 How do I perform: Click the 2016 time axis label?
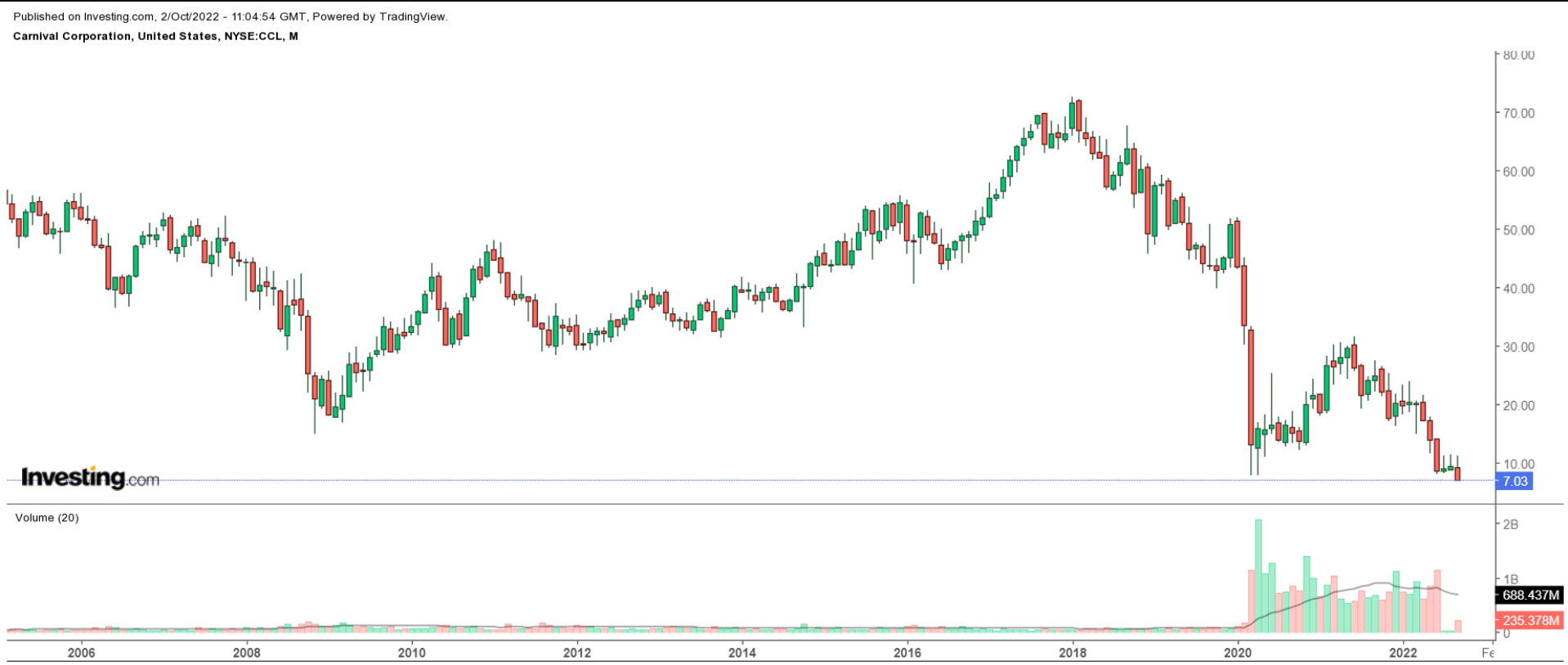(907, 653)
